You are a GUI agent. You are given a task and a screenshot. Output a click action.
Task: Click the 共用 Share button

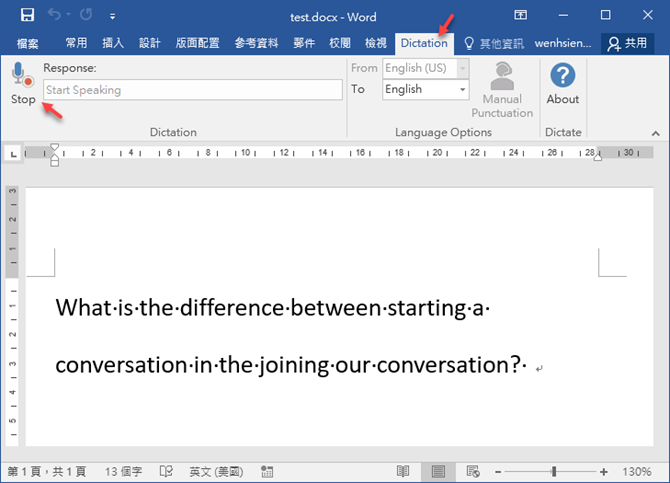(x=628, y=43)
